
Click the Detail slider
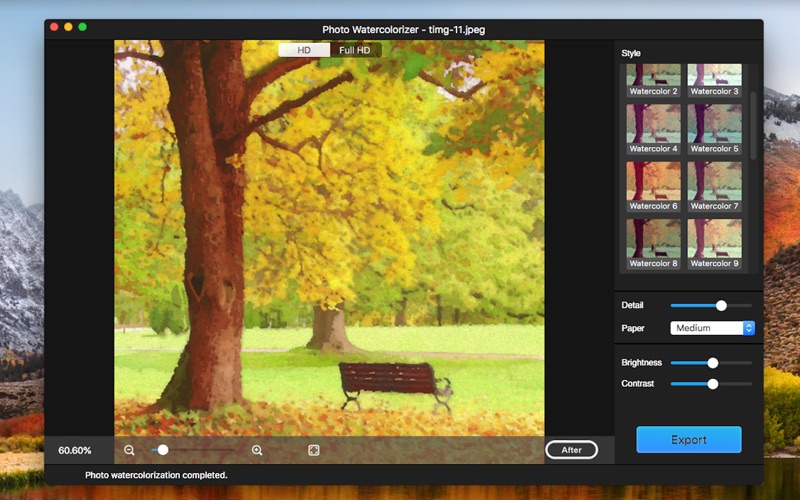[711, 305]
